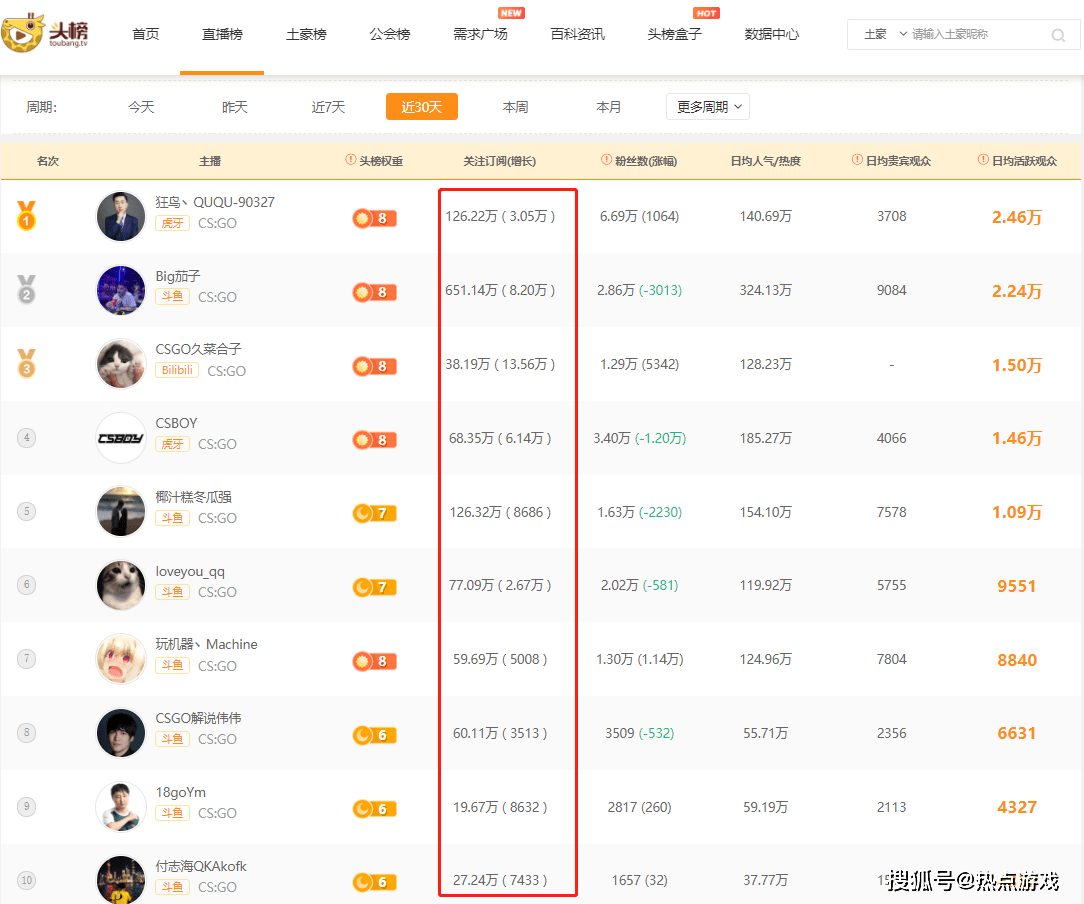Click the search magnifier icon

[x=1058, y=35]
